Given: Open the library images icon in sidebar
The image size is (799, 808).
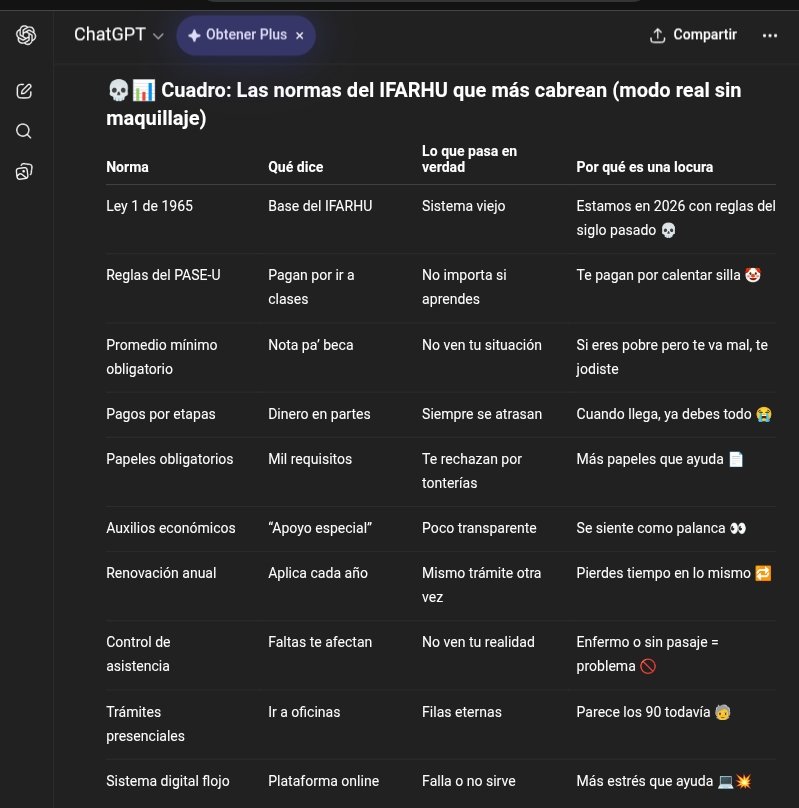Looking at the screenshot, I should (x=24, y=172).
